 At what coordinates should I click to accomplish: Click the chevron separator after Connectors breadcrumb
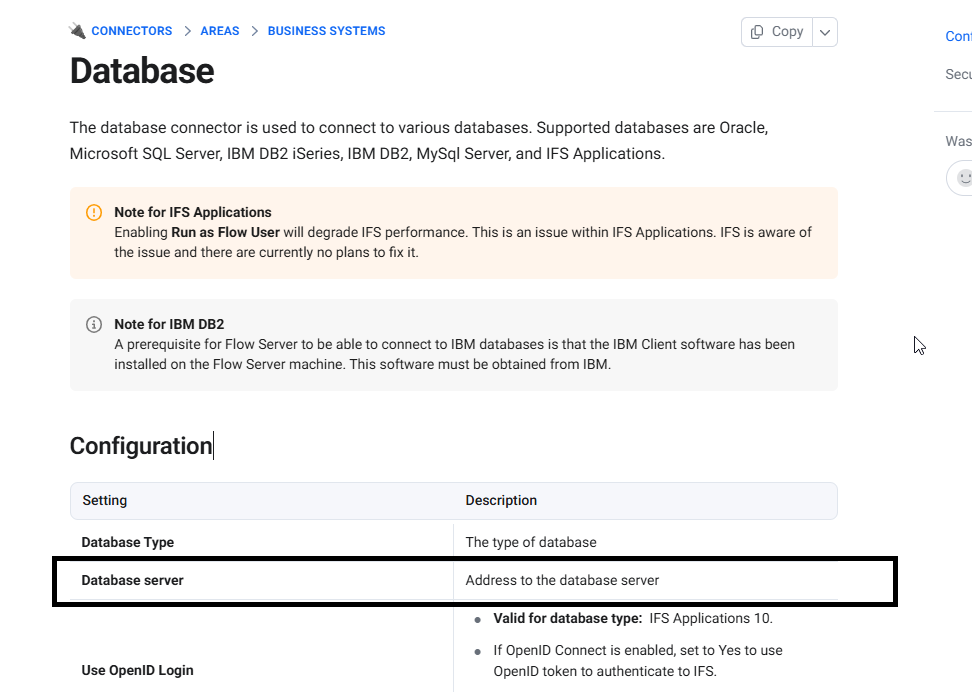point(186,31)
